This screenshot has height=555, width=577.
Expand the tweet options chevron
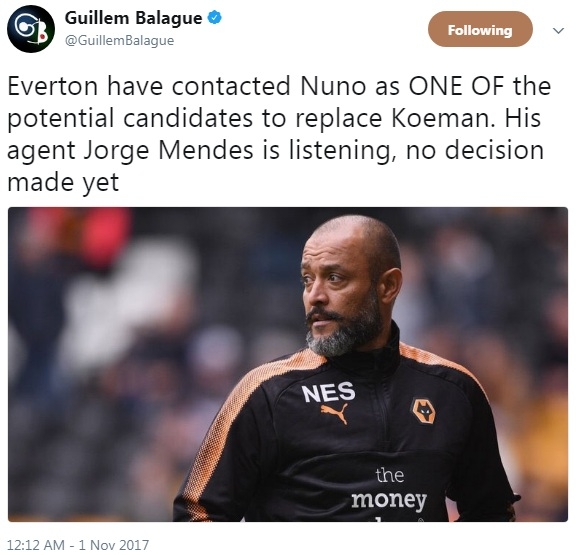tap(559, 30)
